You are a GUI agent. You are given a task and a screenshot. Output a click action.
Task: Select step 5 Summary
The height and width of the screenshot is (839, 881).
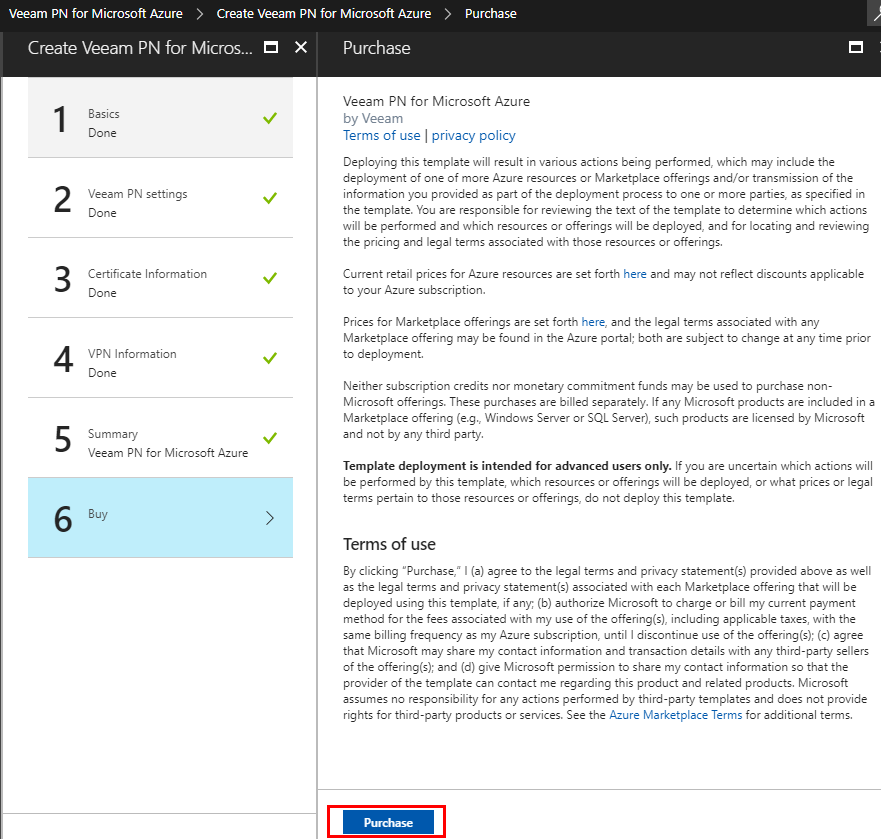click(160, 438)
